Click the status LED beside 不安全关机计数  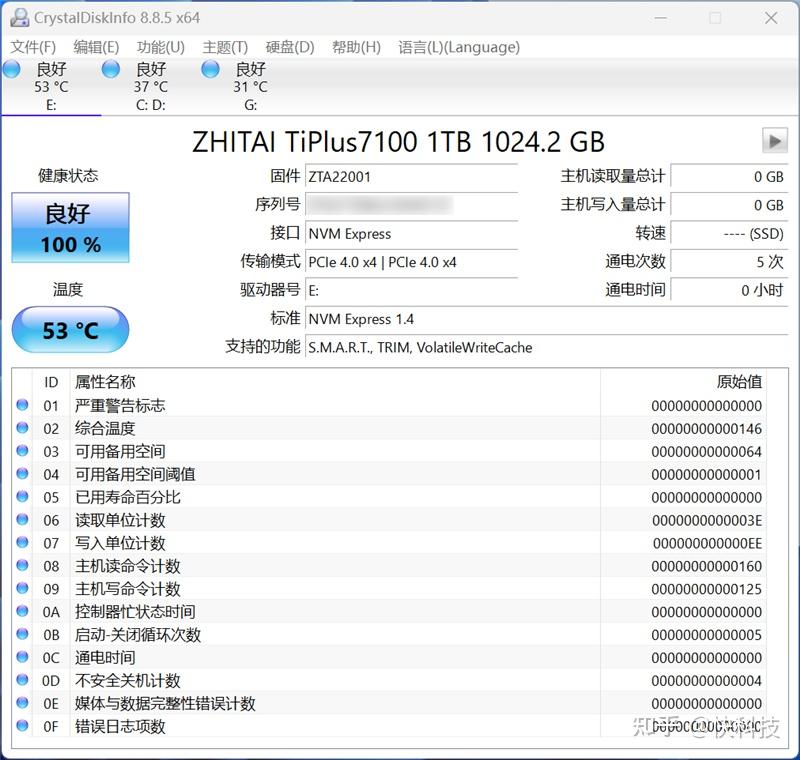22,680
